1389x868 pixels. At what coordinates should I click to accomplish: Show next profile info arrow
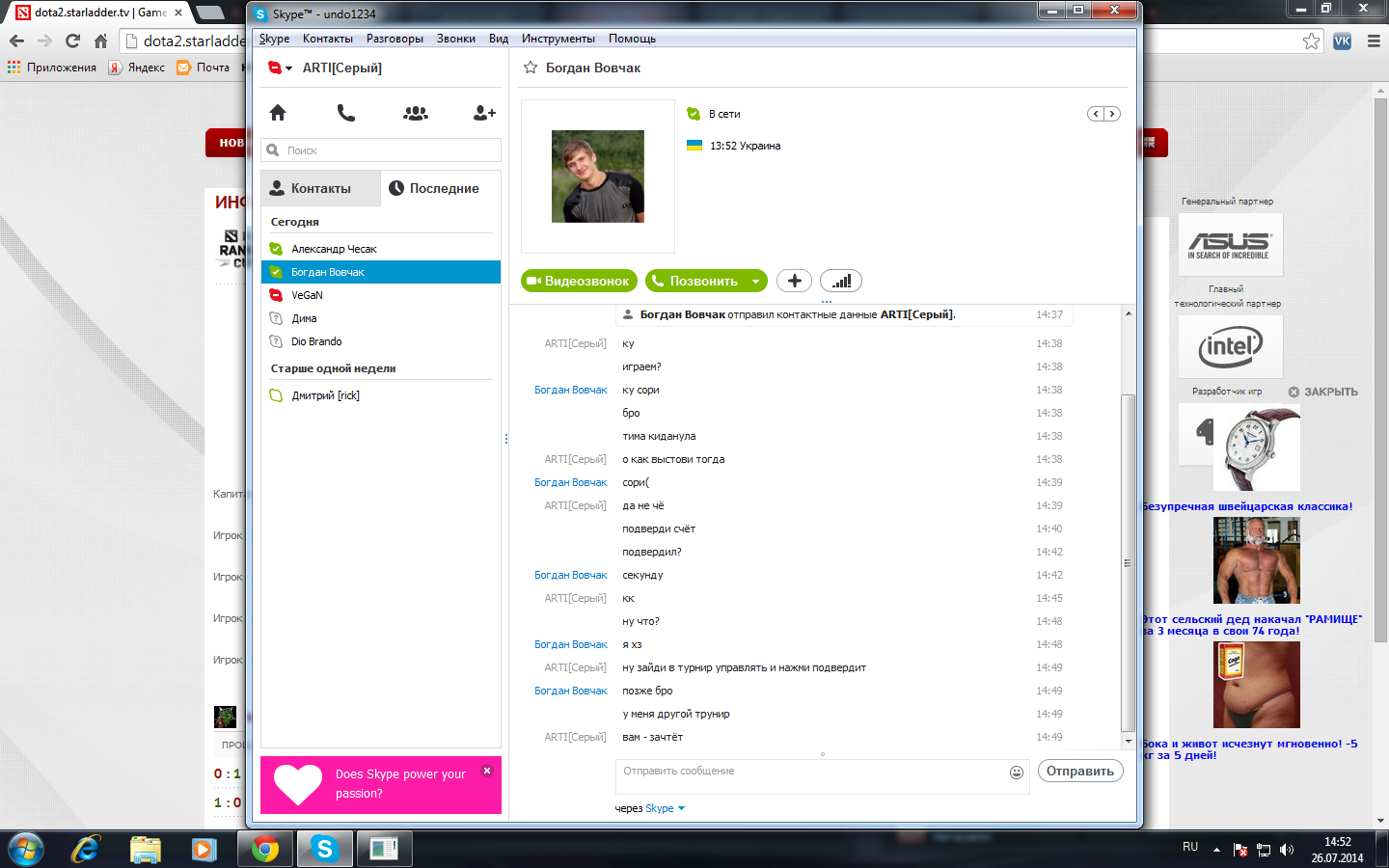(1112, 114)
